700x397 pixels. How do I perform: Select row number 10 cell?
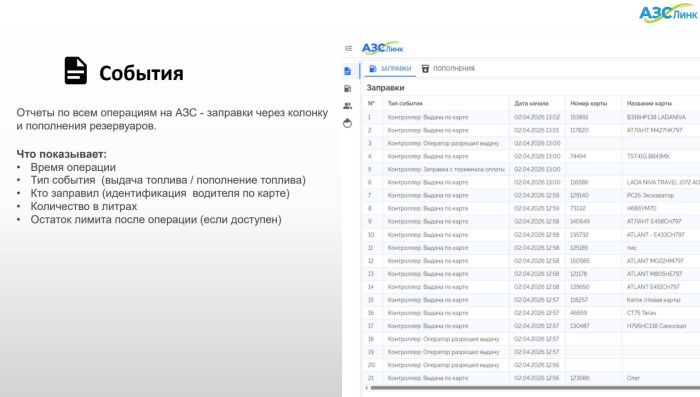(371, 235)
